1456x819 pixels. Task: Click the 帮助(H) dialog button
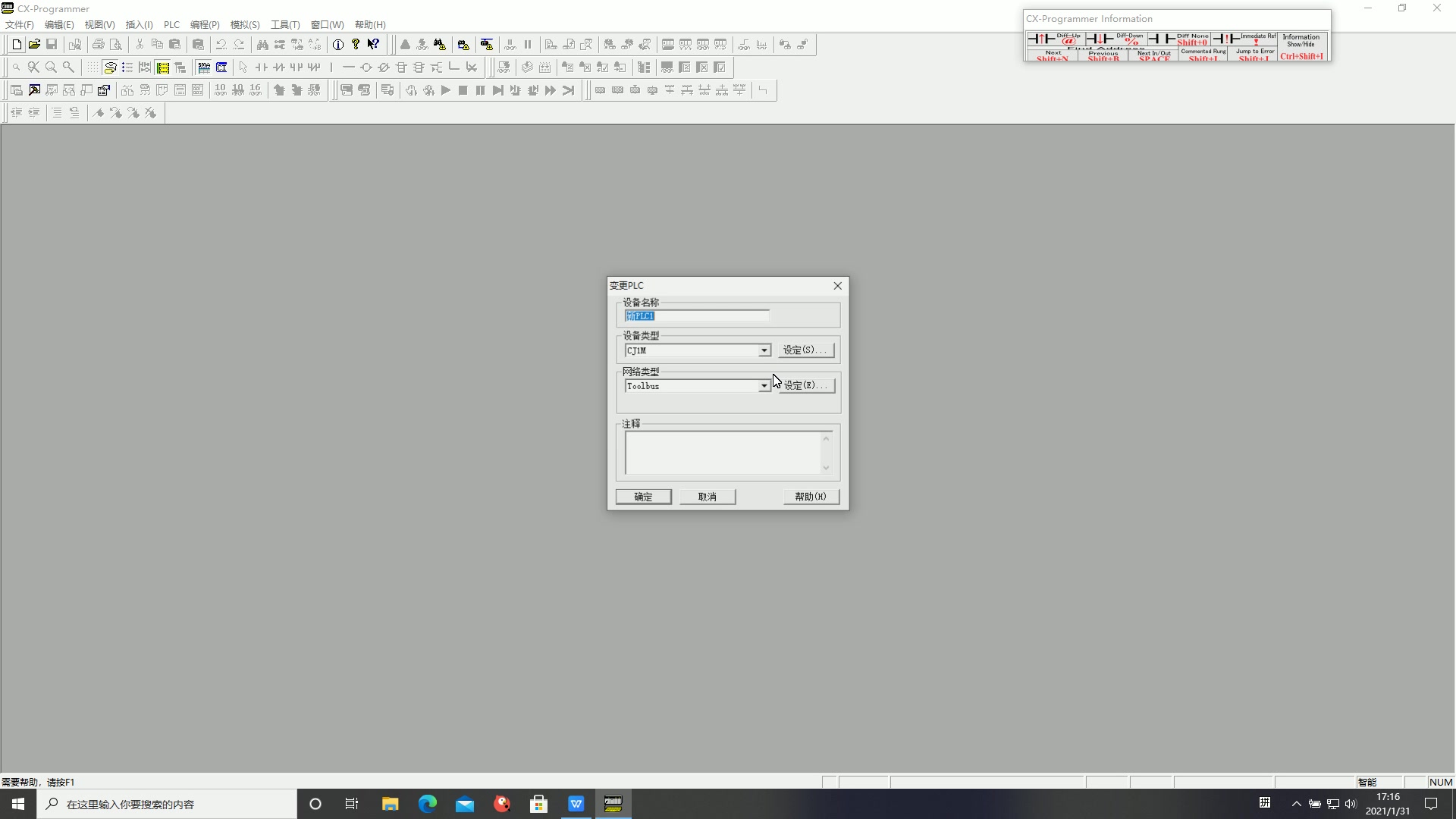811,497
